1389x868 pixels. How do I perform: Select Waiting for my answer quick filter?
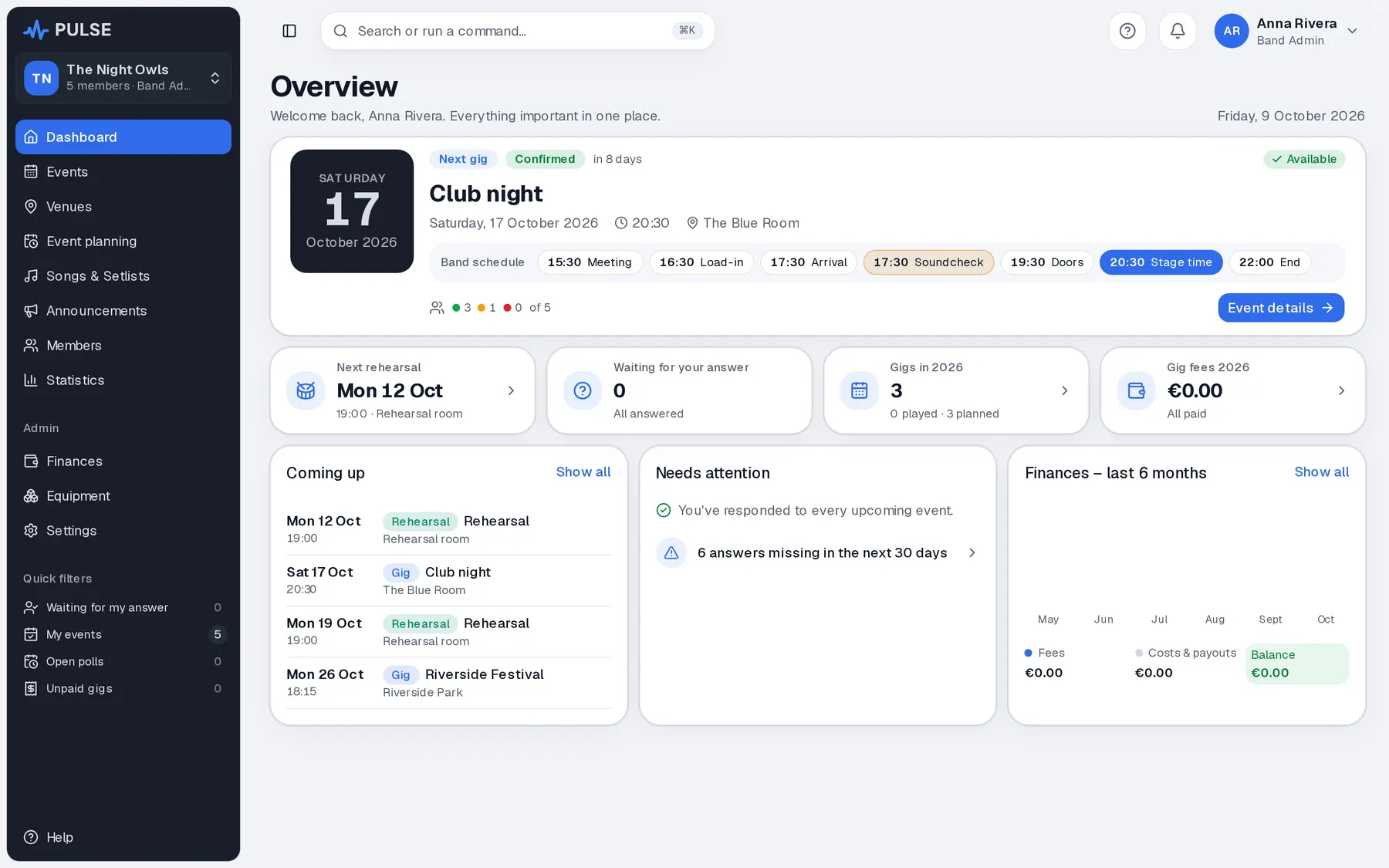tap(123, 607)
